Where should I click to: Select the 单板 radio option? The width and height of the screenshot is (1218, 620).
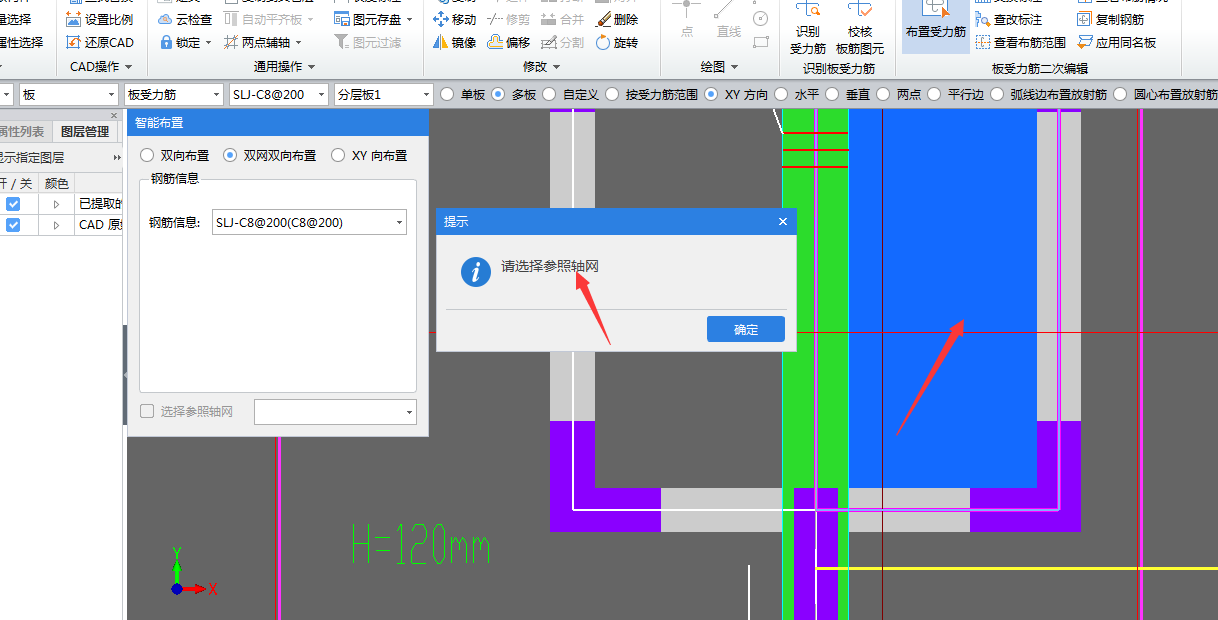[x=463, y=94]
